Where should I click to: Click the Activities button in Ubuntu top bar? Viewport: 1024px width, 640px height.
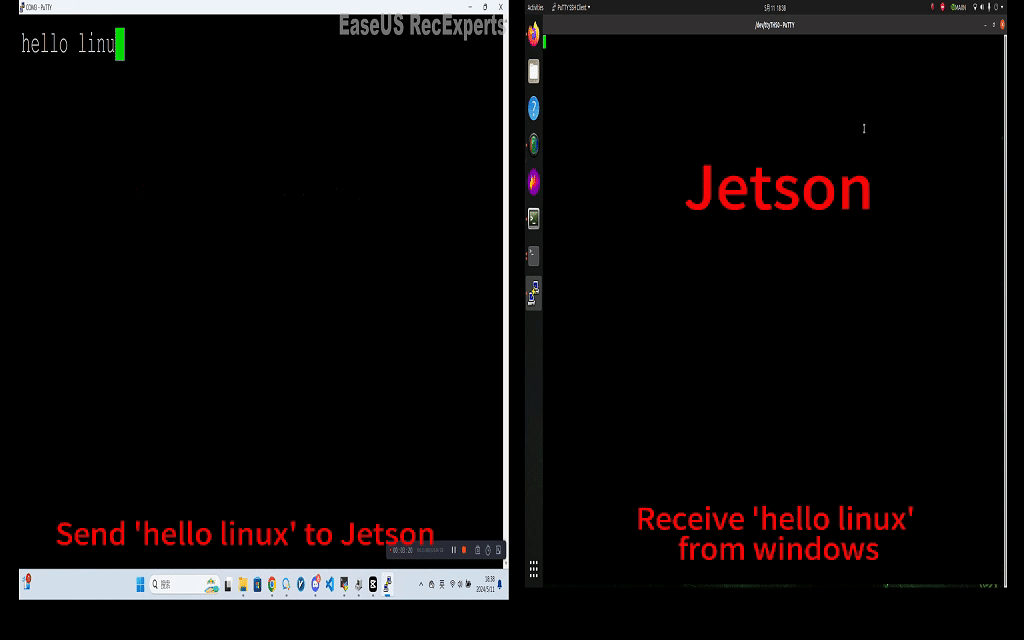click(x=535, y=7)
